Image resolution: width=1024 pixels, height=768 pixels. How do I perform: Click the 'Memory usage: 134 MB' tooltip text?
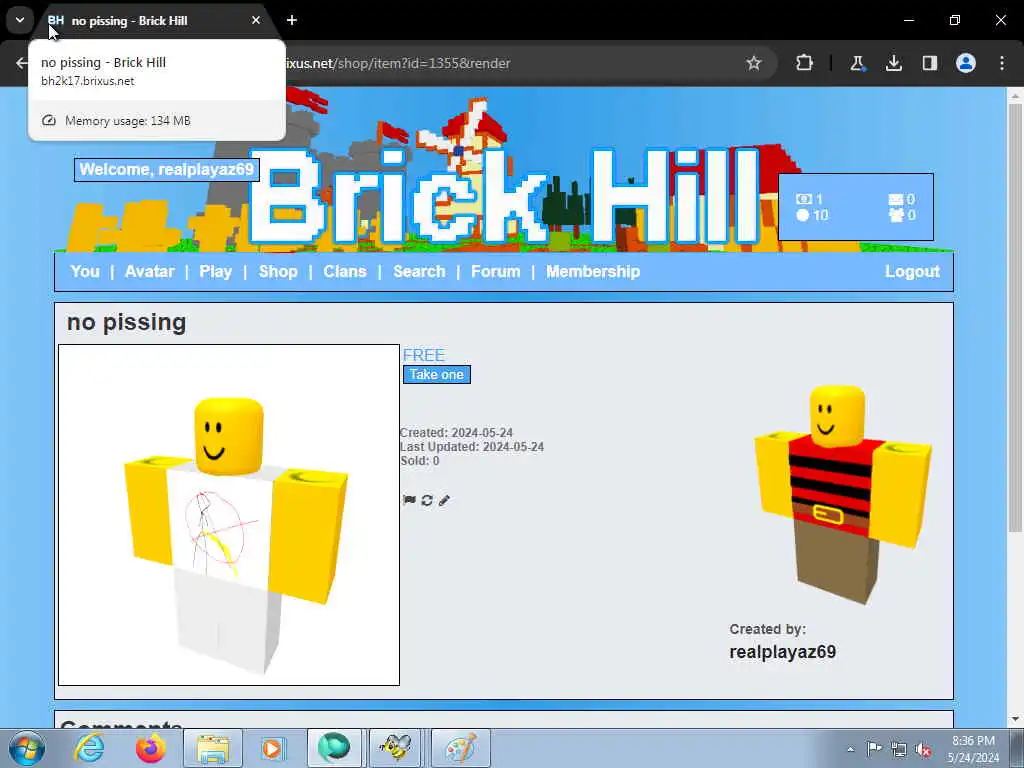[x=128, y=121]
